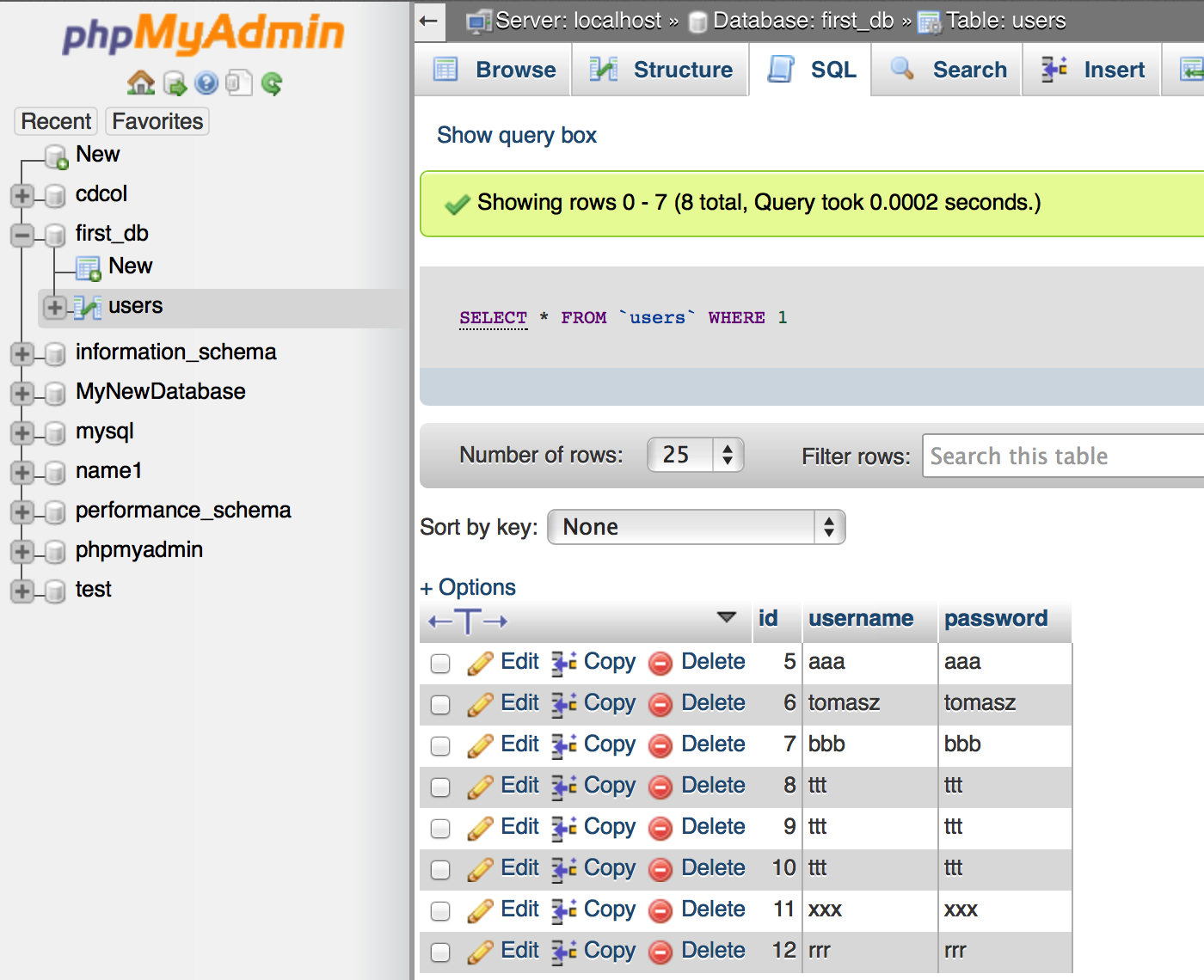The image size is (1204, 980).
Task: Click the pencil icon for row id 8
Action: click(x=479, y=787)
